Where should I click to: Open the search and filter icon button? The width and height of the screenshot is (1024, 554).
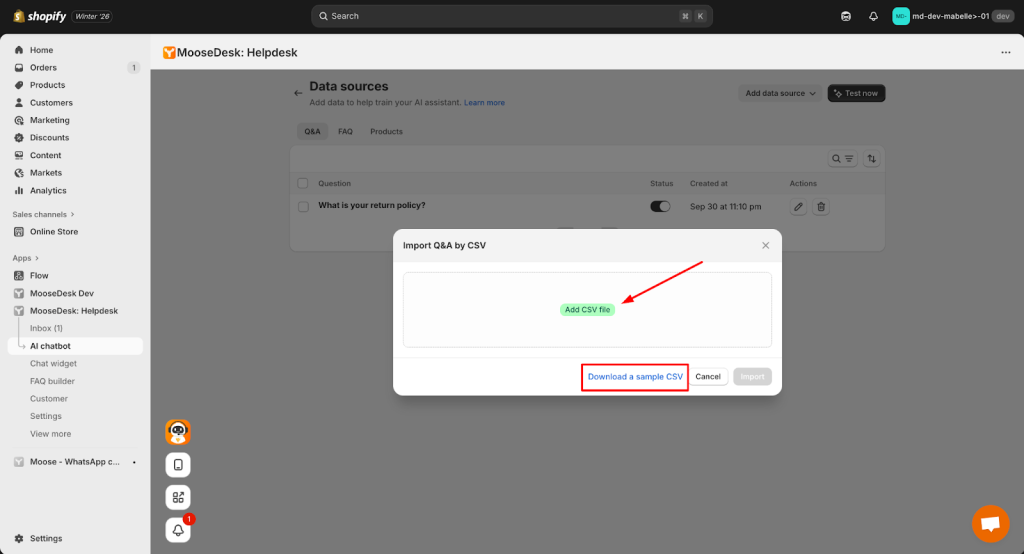[843, 159]
